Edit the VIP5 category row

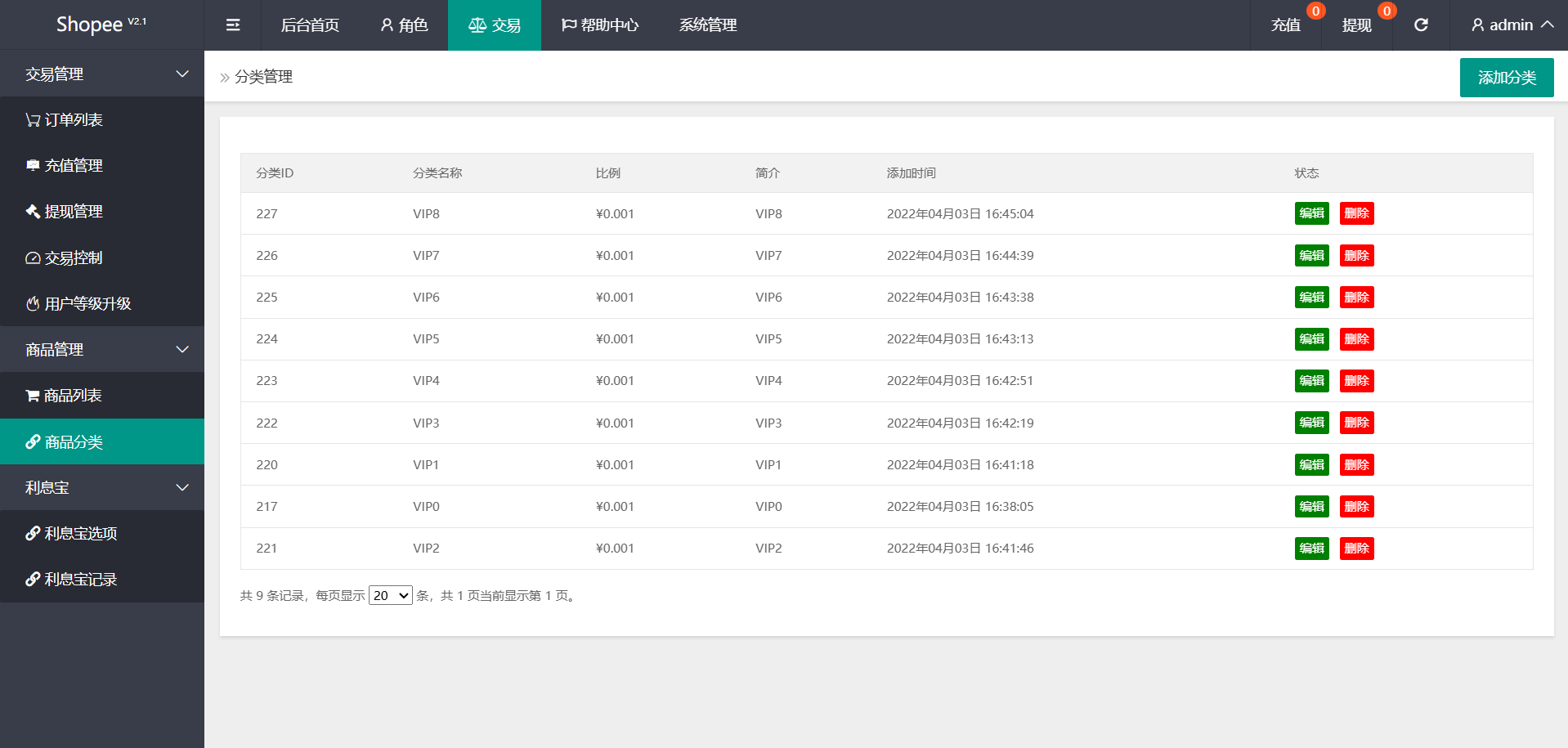coord(1312,338)
